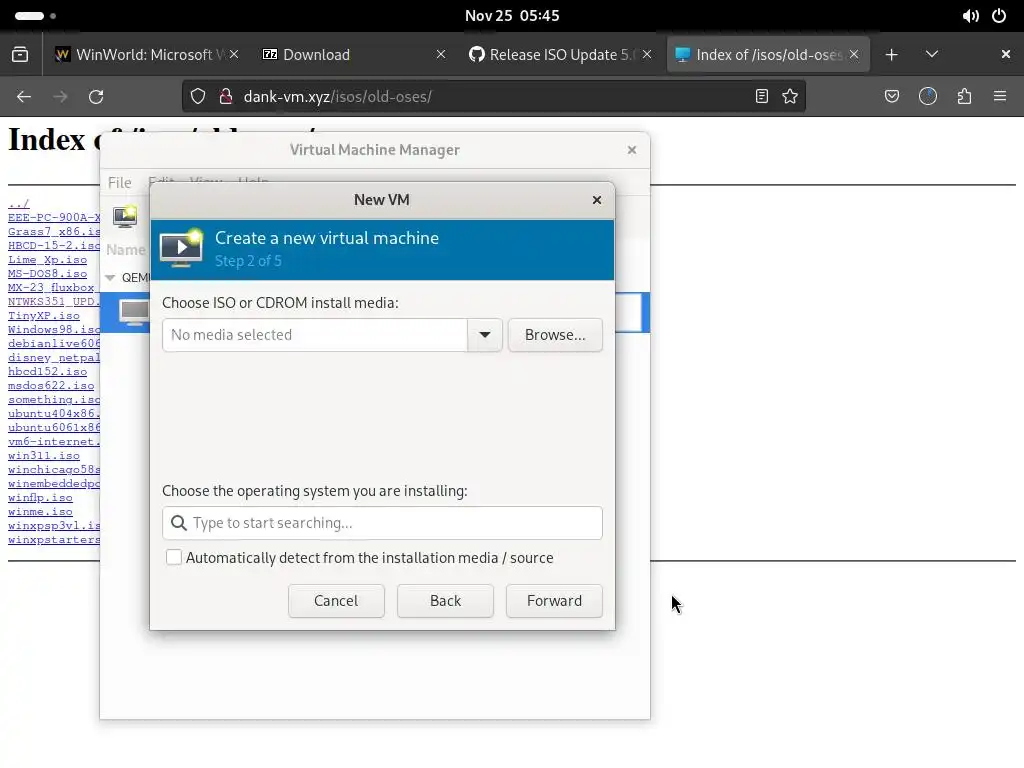The height and width of the screenshot is (768, 1024).
Task: Click the No media selected field
Action: pos(315,335)
